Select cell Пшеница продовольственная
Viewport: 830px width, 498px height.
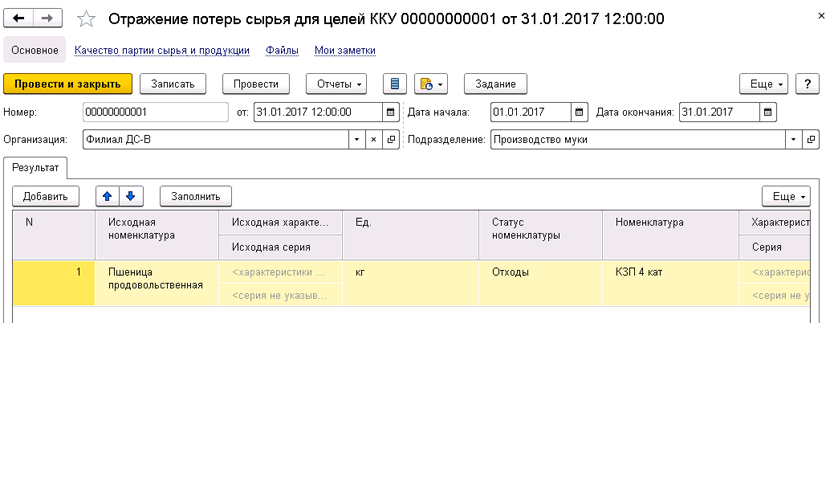click(x=157, y=283)
